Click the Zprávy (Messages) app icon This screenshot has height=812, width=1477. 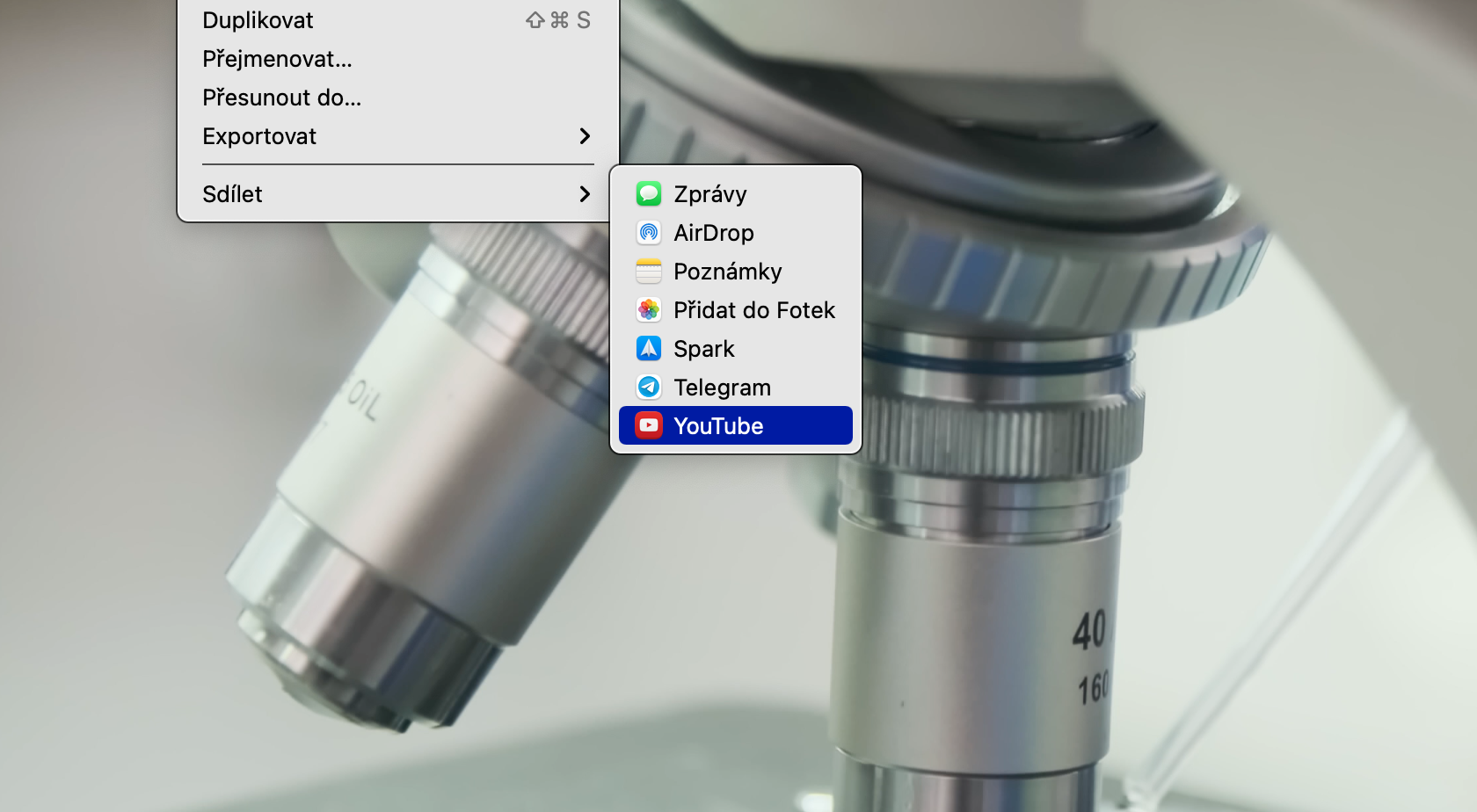(649, 193)
